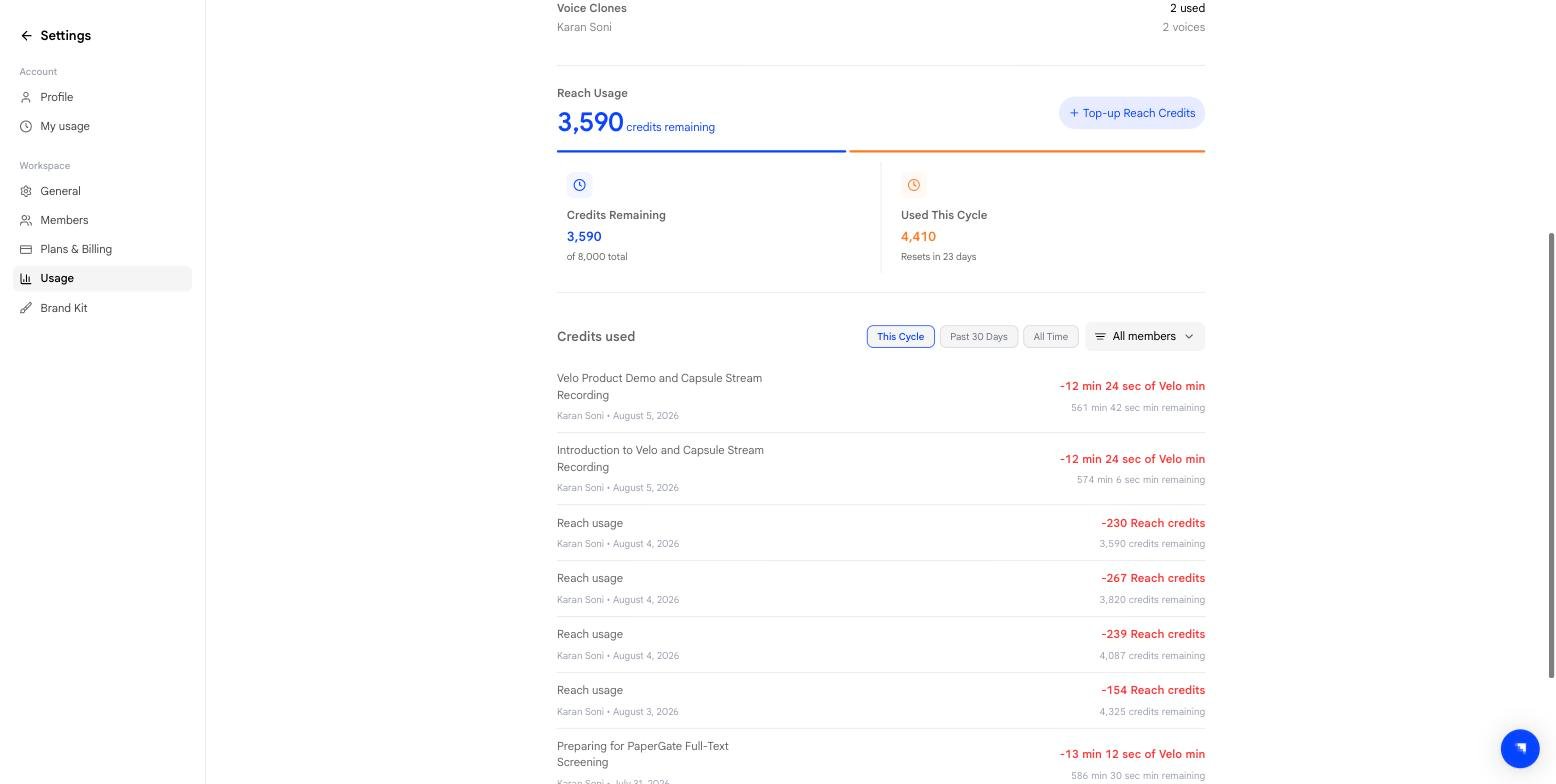Select the This Cycle filter
The width and height of the screenshot is (1556, 784).
900,337
